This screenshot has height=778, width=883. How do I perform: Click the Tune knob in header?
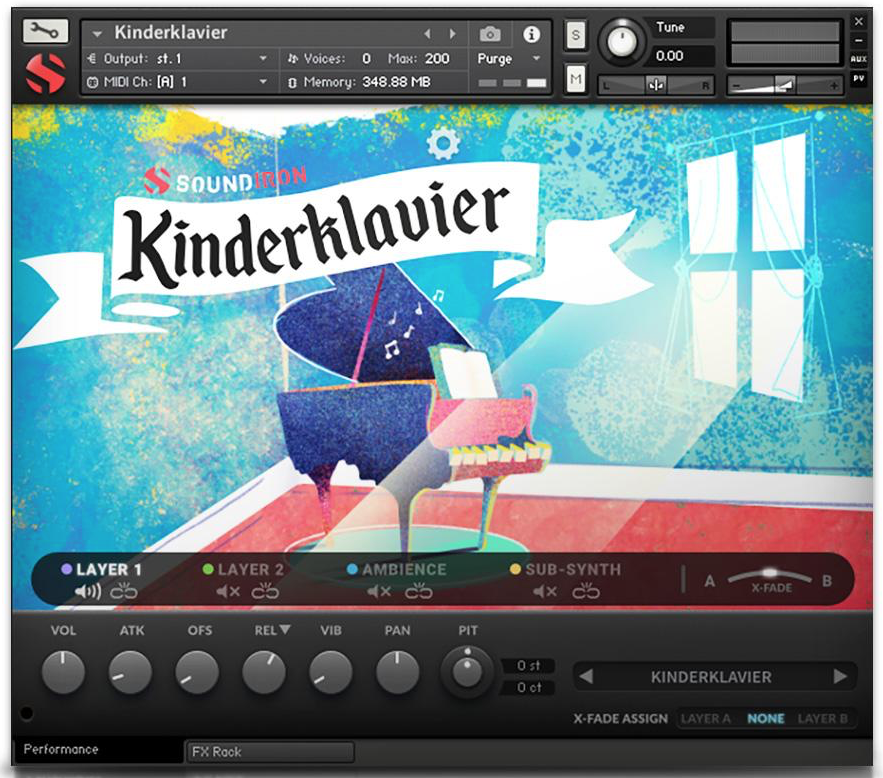coord(622,41)
